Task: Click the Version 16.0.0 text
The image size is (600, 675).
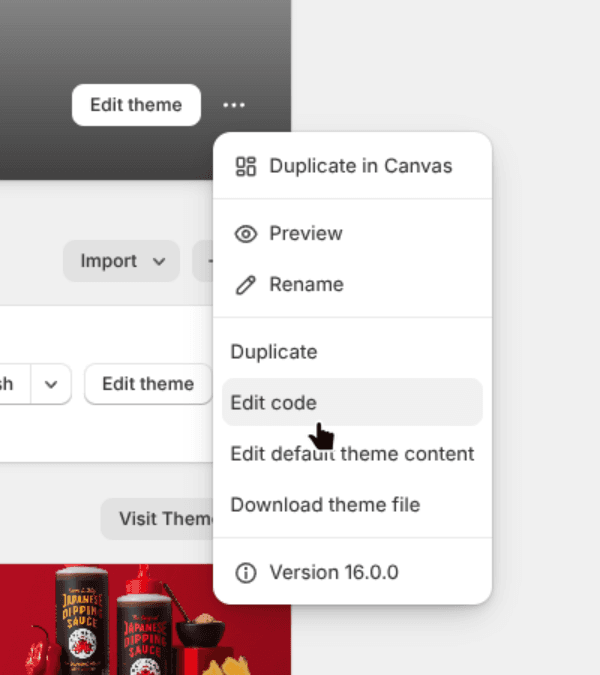Action: 334,573
